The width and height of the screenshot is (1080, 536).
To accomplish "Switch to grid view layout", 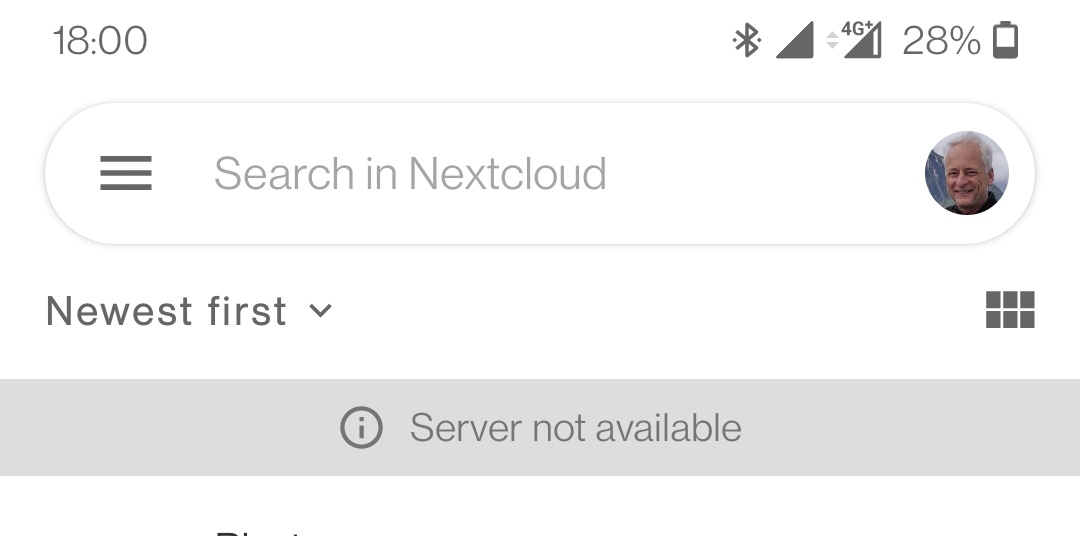I will 1010,310.
